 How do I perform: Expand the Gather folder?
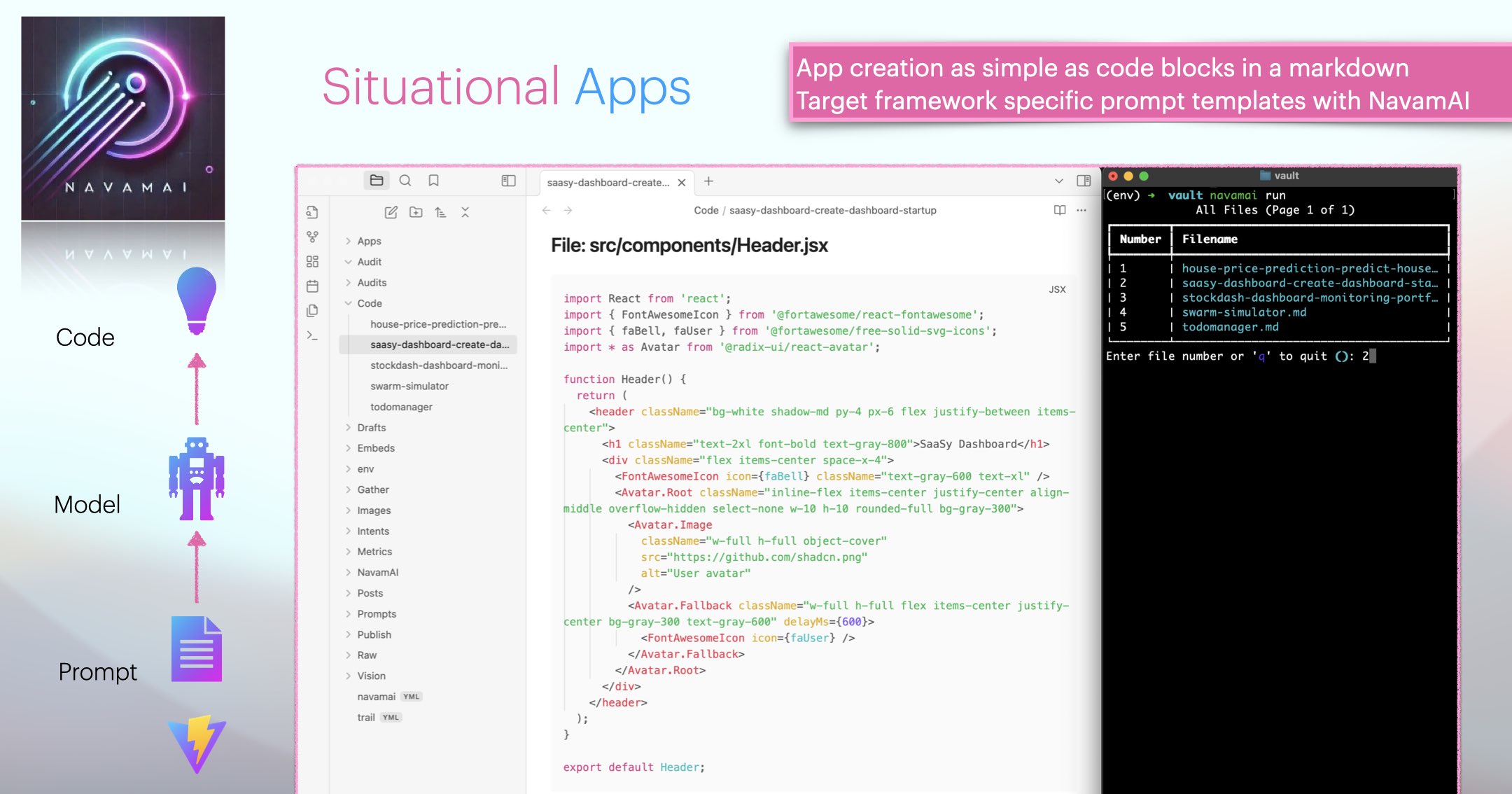pyautogui.click(x=373, y=489)
